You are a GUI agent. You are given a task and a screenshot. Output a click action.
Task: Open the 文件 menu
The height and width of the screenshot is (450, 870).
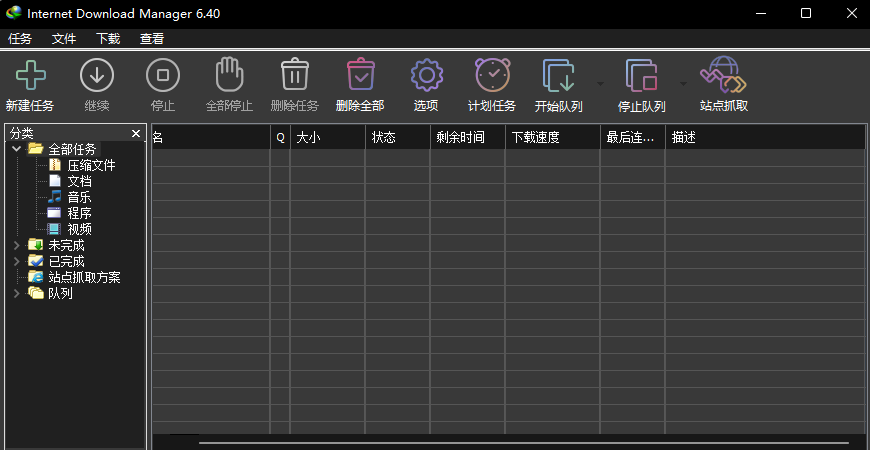[64, 38]
